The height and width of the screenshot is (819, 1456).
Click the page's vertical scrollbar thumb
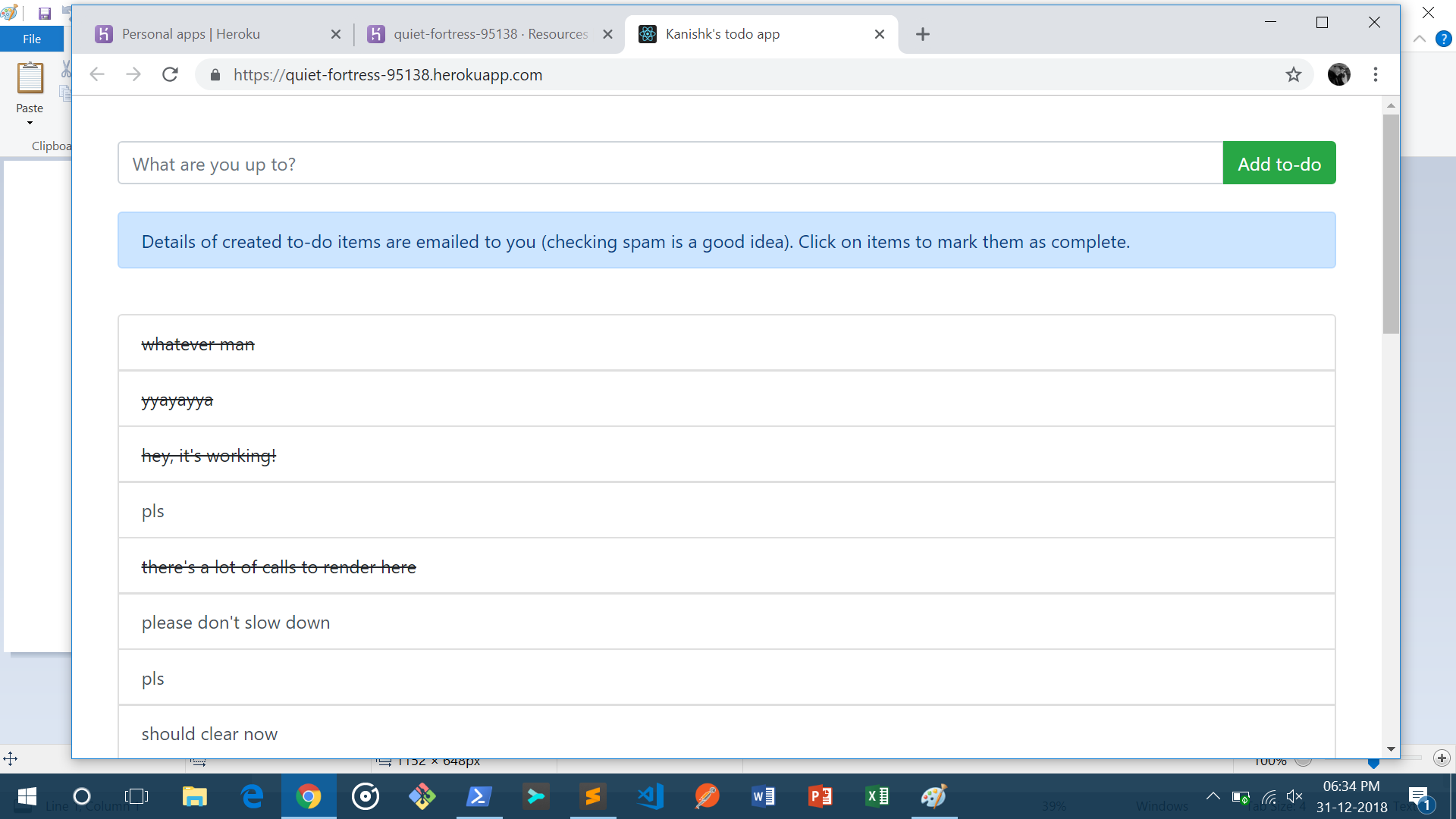click(1390, 224)
